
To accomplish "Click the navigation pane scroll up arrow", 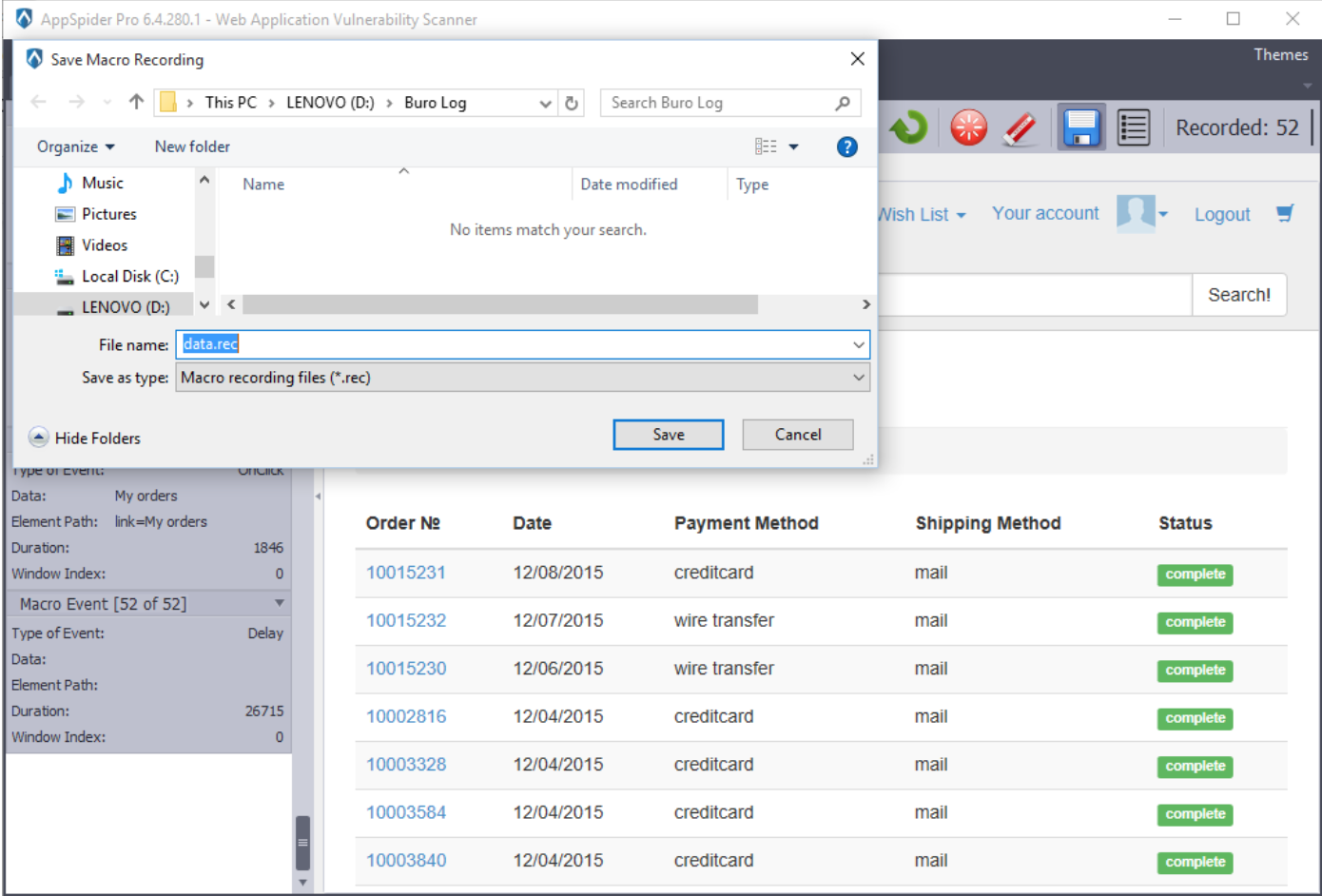I will (x=204, y=180).
